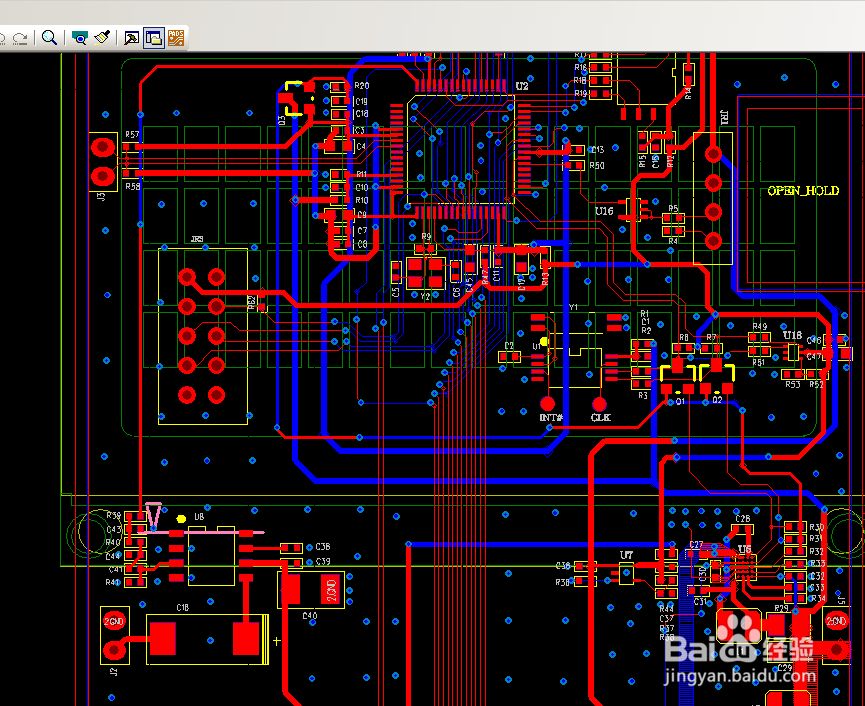Select the C19 capacitor label
Viewport: 865px width, 706px height.
[x=361, y=101]
